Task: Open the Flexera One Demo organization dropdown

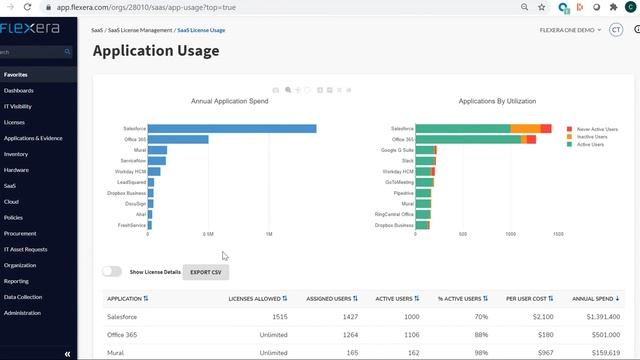Action: [570, 30]
